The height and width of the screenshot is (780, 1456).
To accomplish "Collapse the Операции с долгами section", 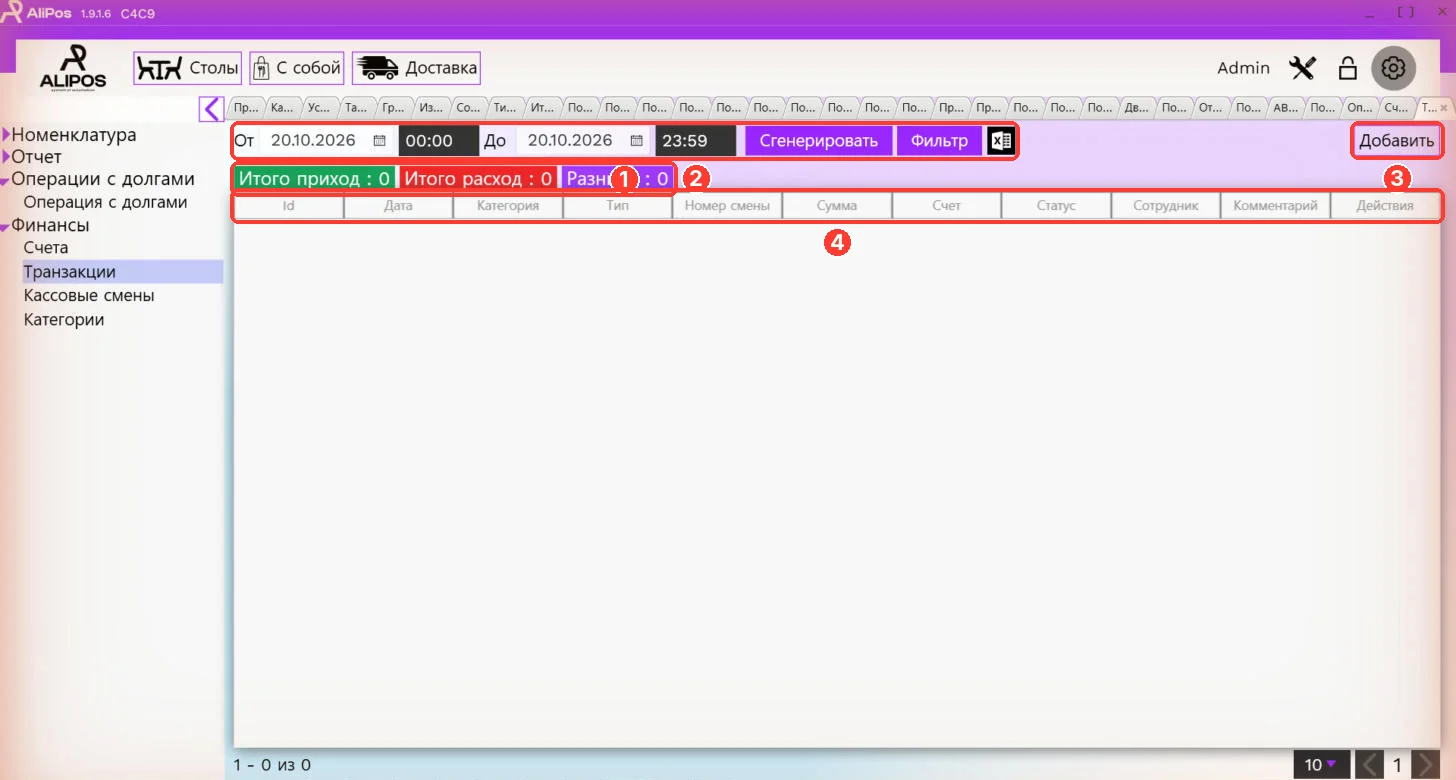I will [x=6, y=181].
